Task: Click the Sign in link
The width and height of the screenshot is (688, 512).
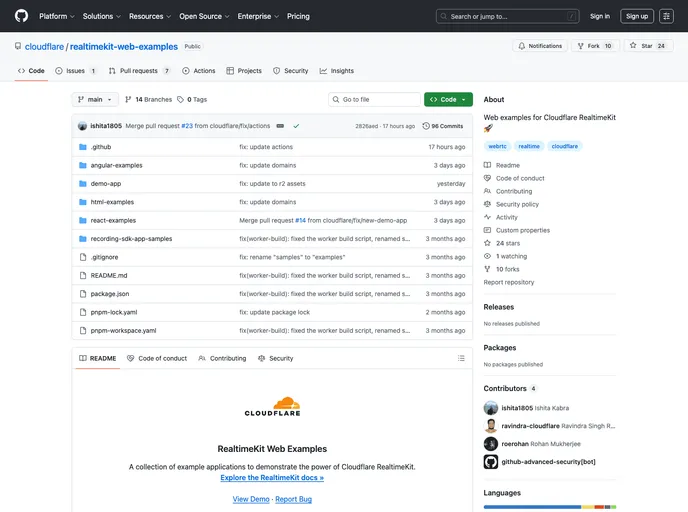Action: pos(599,16)
